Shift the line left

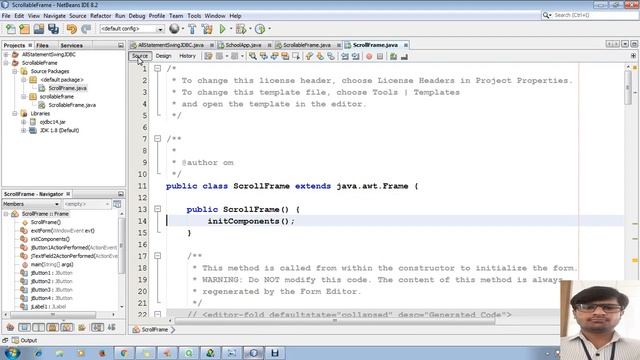coord(345,56)
